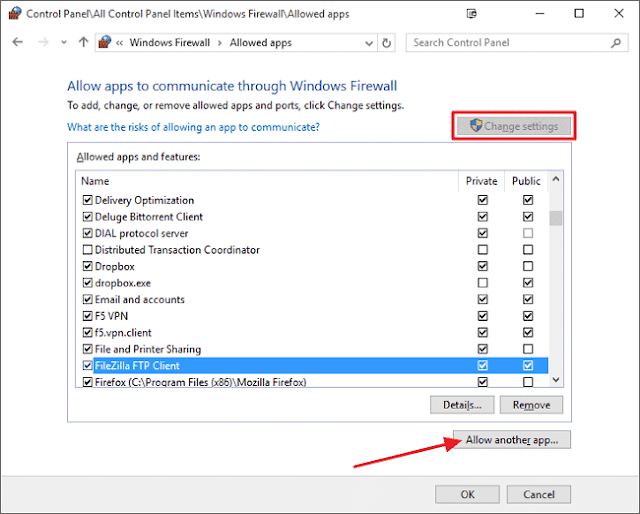Click the Search Control Panel field
The width and height of the screenshot is (640, 514).
(517, 43)
